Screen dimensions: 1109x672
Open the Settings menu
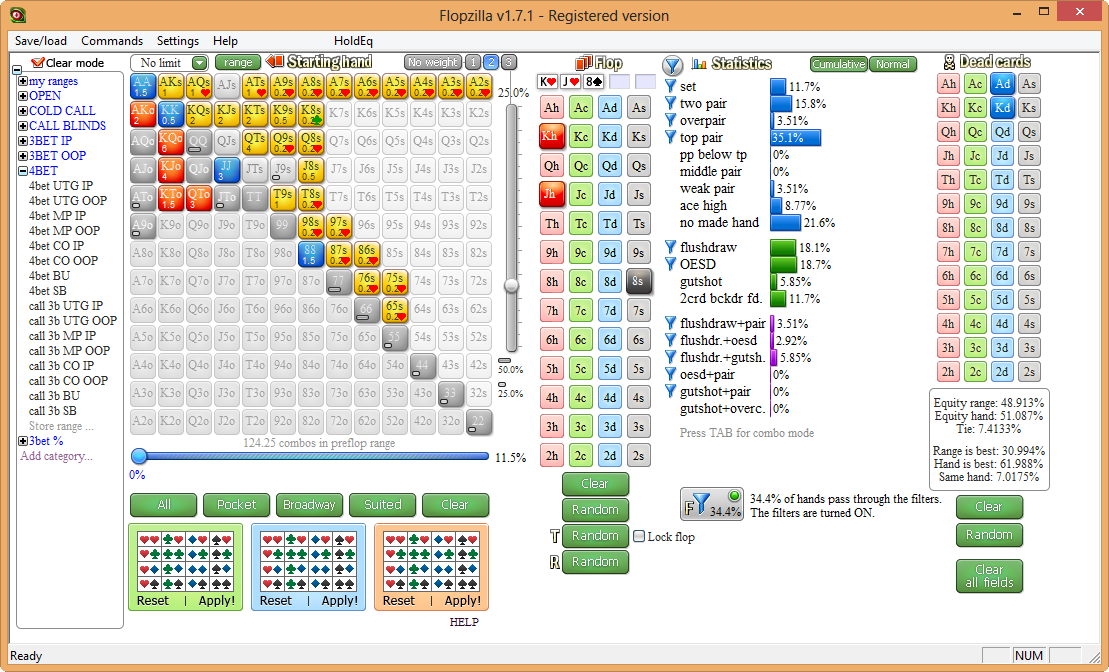click(x=178, y=41)
